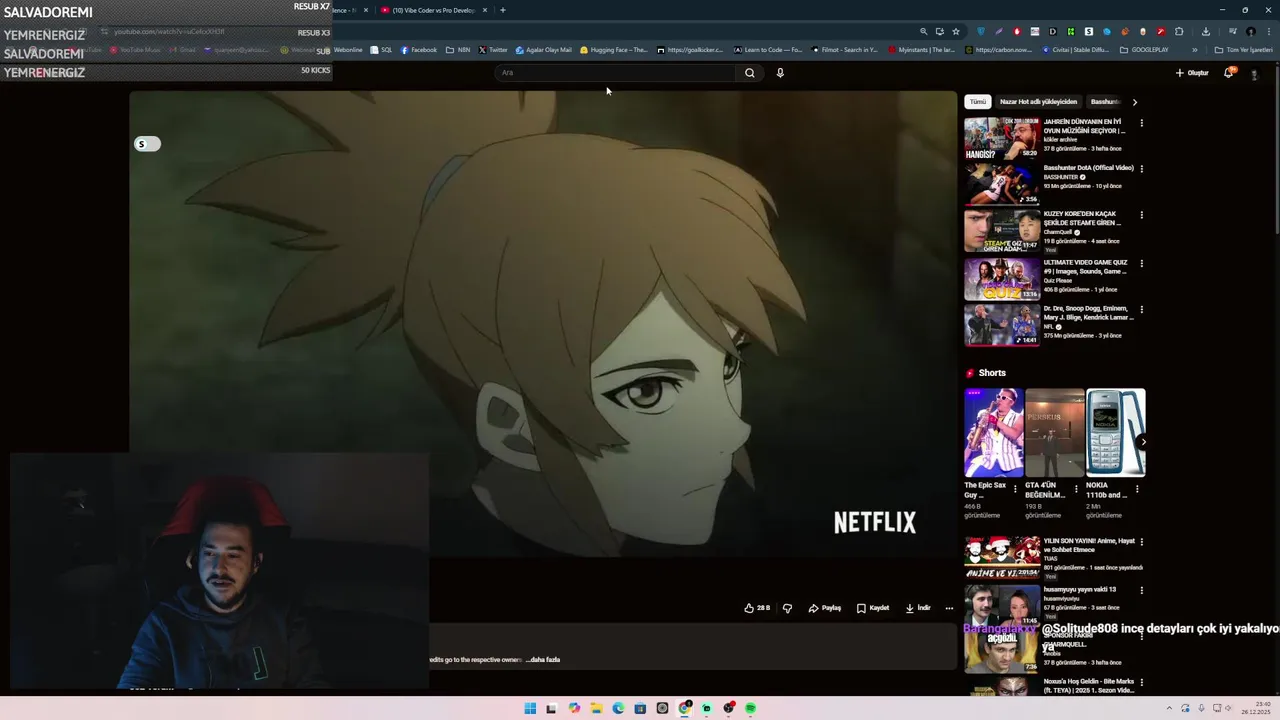Open the NBN bookmark folder
This screenshot has height=720, width=1280.
tap(458, 50)
